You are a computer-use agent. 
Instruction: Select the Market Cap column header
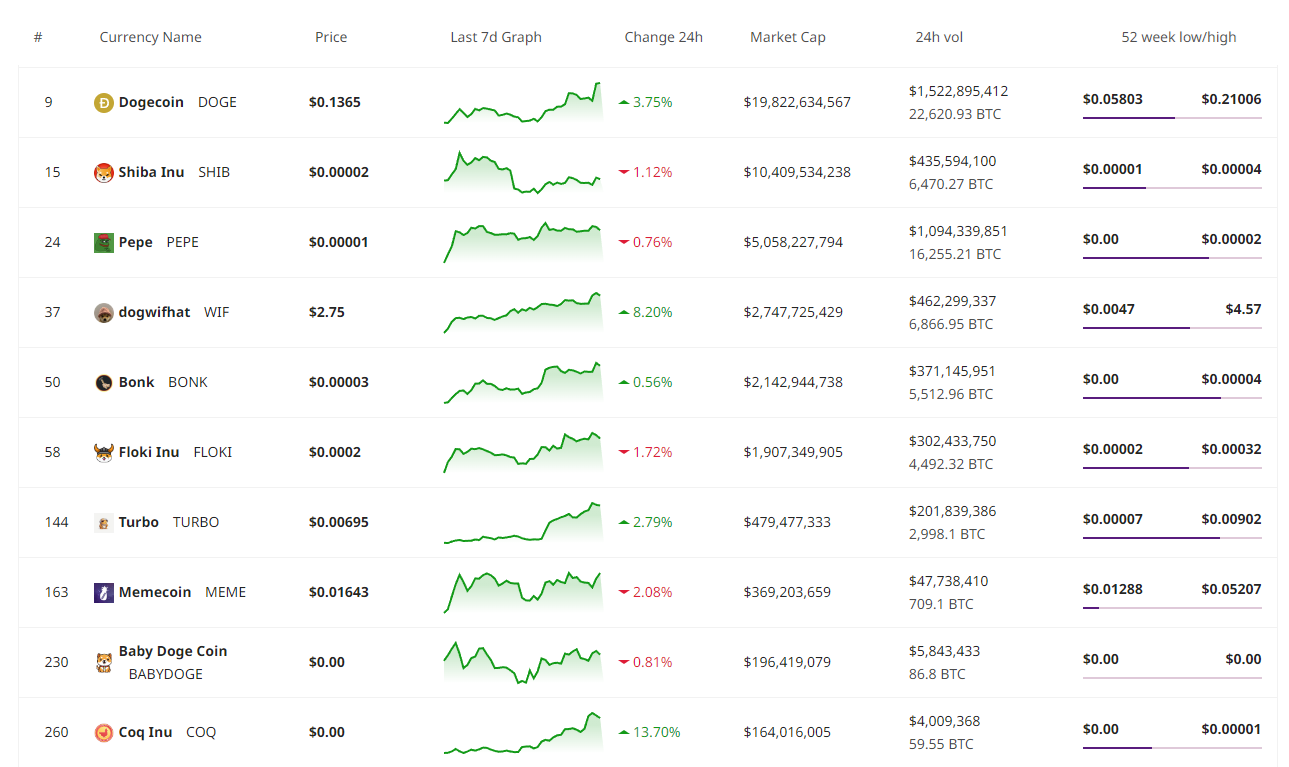787,37
